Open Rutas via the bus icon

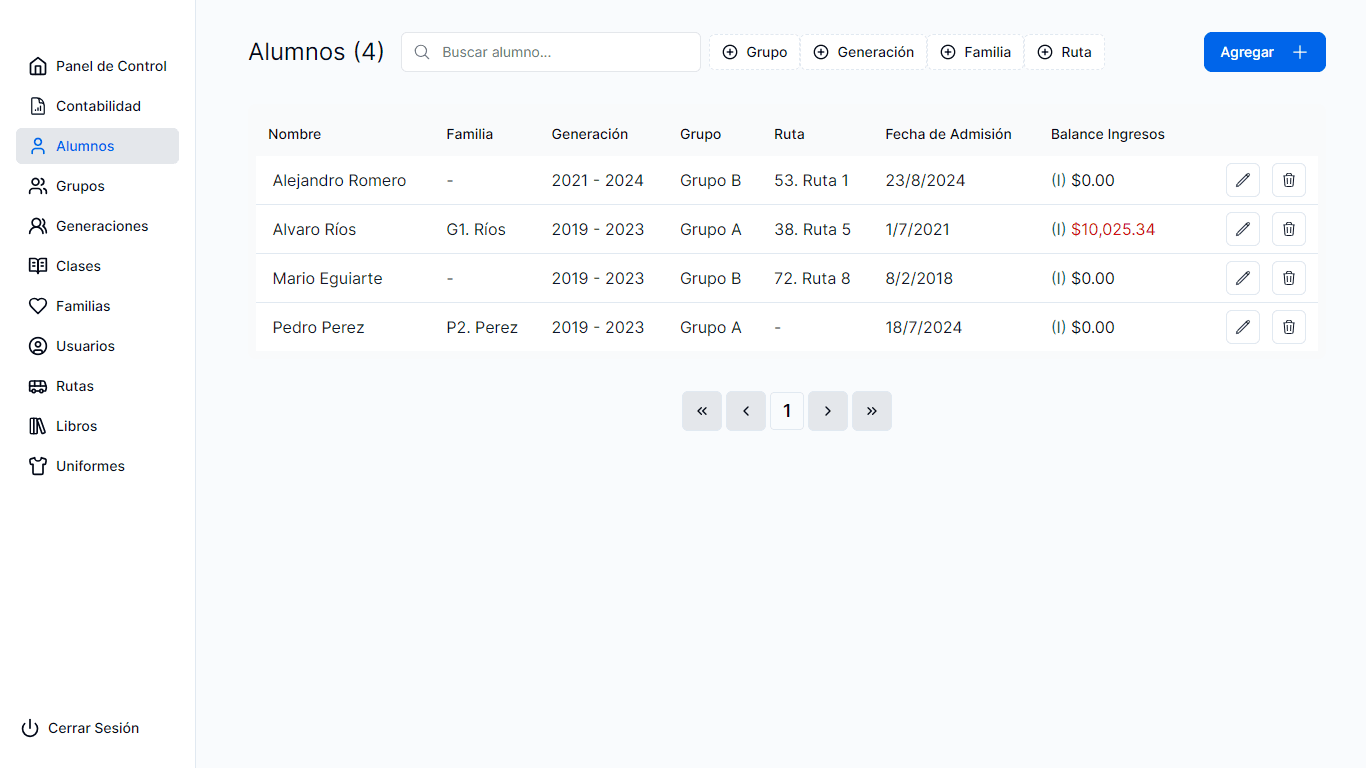click(38, 386)
